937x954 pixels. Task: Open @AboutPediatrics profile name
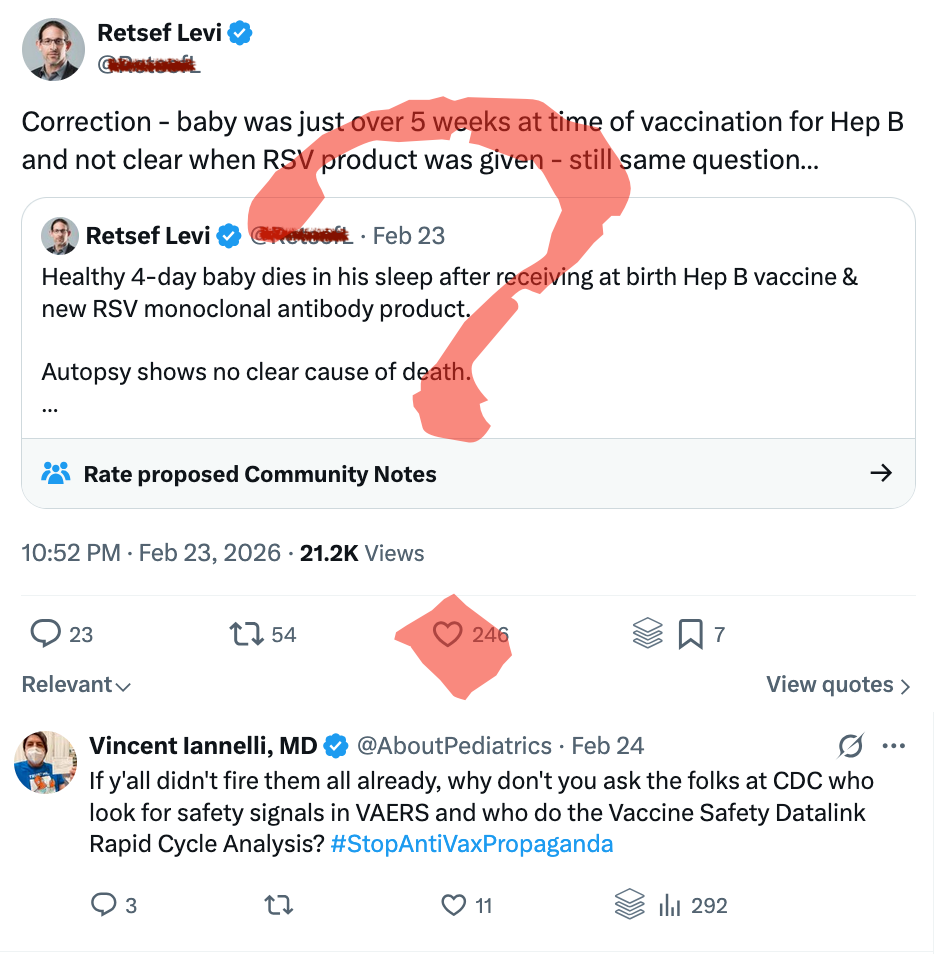pos(451,745)
